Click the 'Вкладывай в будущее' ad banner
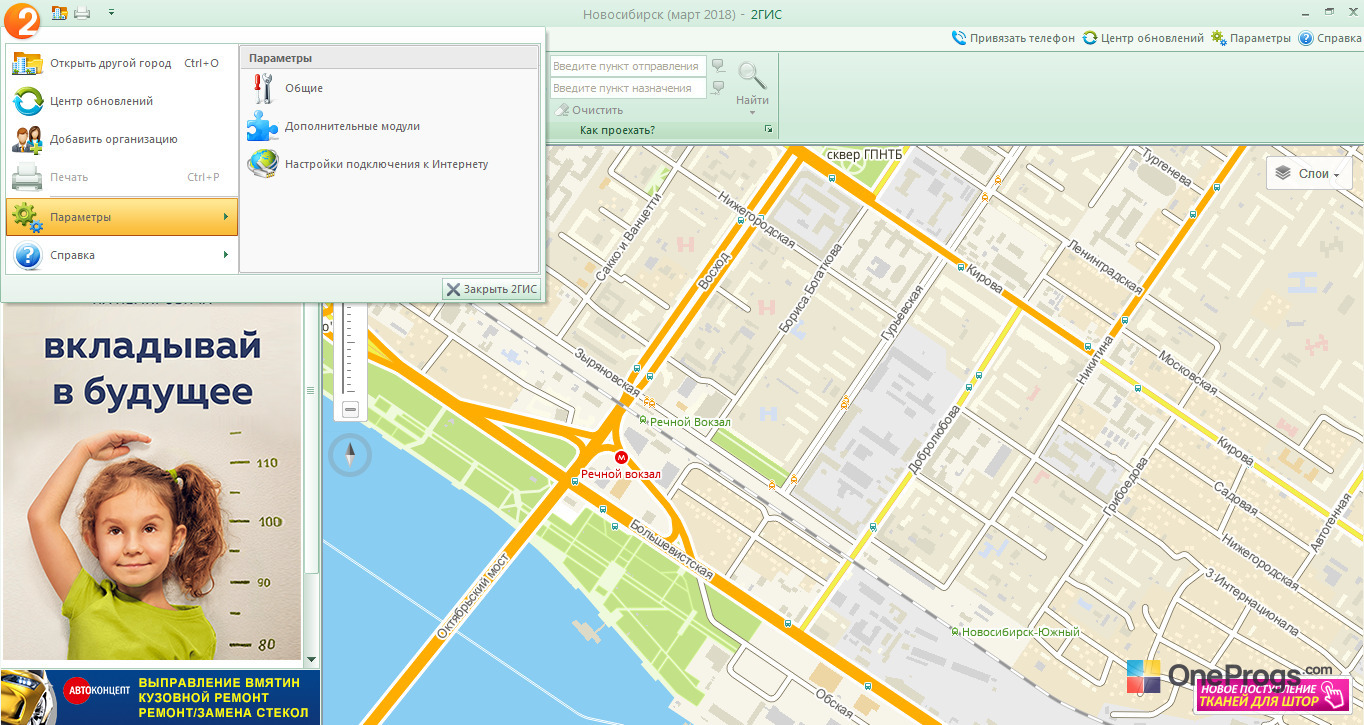The width and height of the screenshot is (1364, 725). (151, 481)
